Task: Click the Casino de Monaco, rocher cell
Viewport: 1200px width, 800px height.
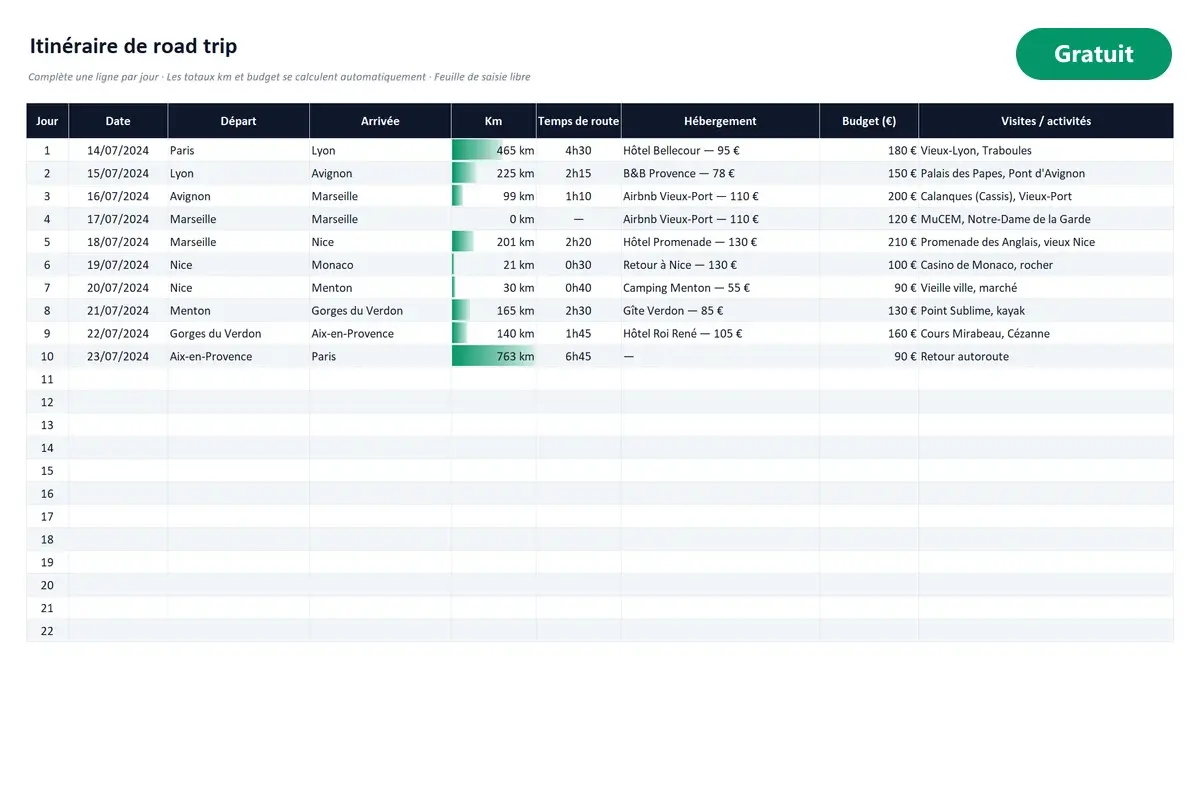Action: [x=1046, y=265]
